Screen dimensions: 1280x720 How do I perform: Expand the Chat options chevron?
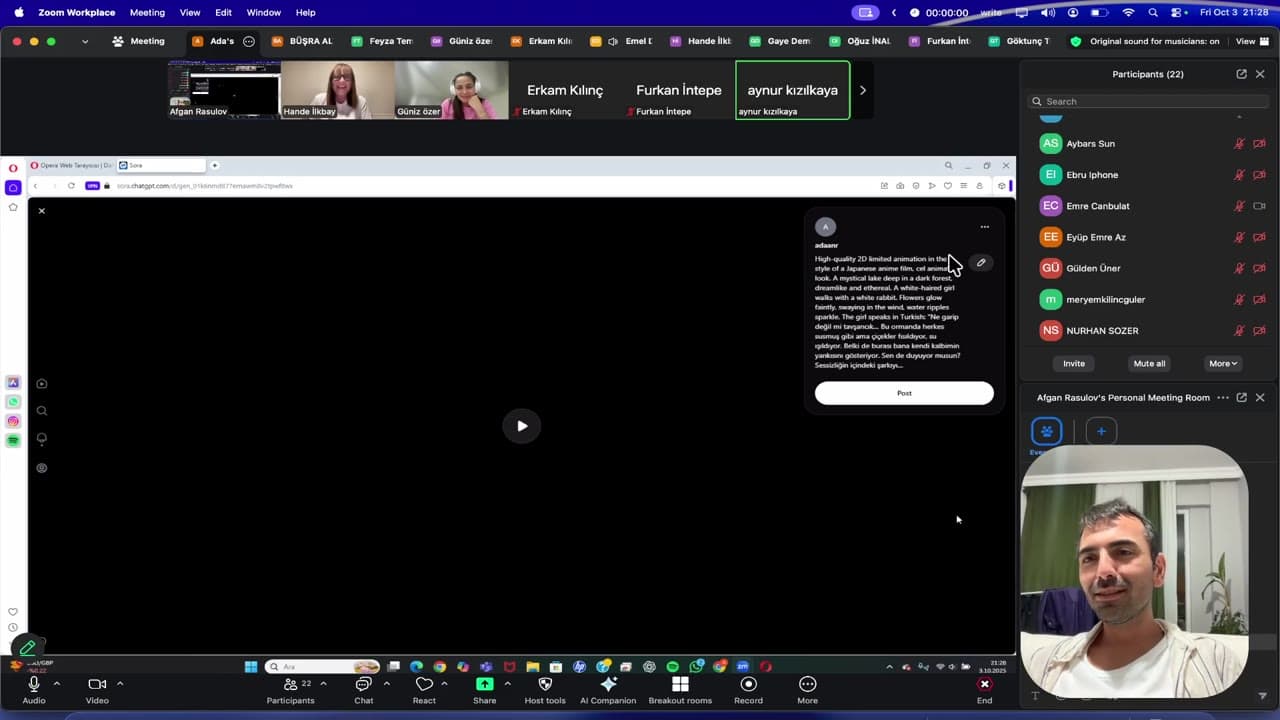coord(386,684)
